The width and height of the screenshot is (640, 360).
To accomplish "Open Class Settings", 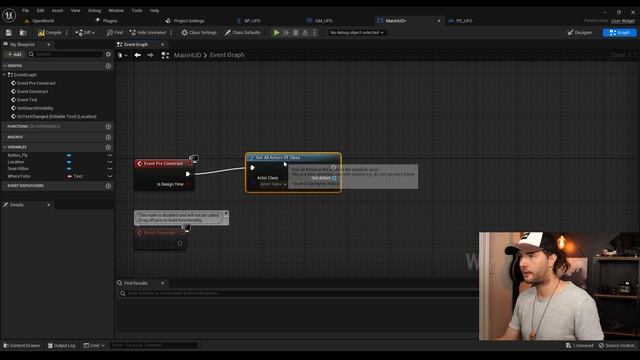I will pyautogui.click(x=199, y=33).
